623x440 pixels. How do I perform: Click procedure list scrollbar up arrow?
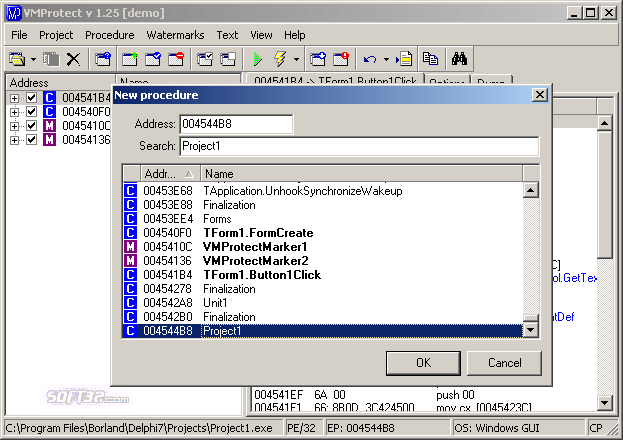point(531,190)
